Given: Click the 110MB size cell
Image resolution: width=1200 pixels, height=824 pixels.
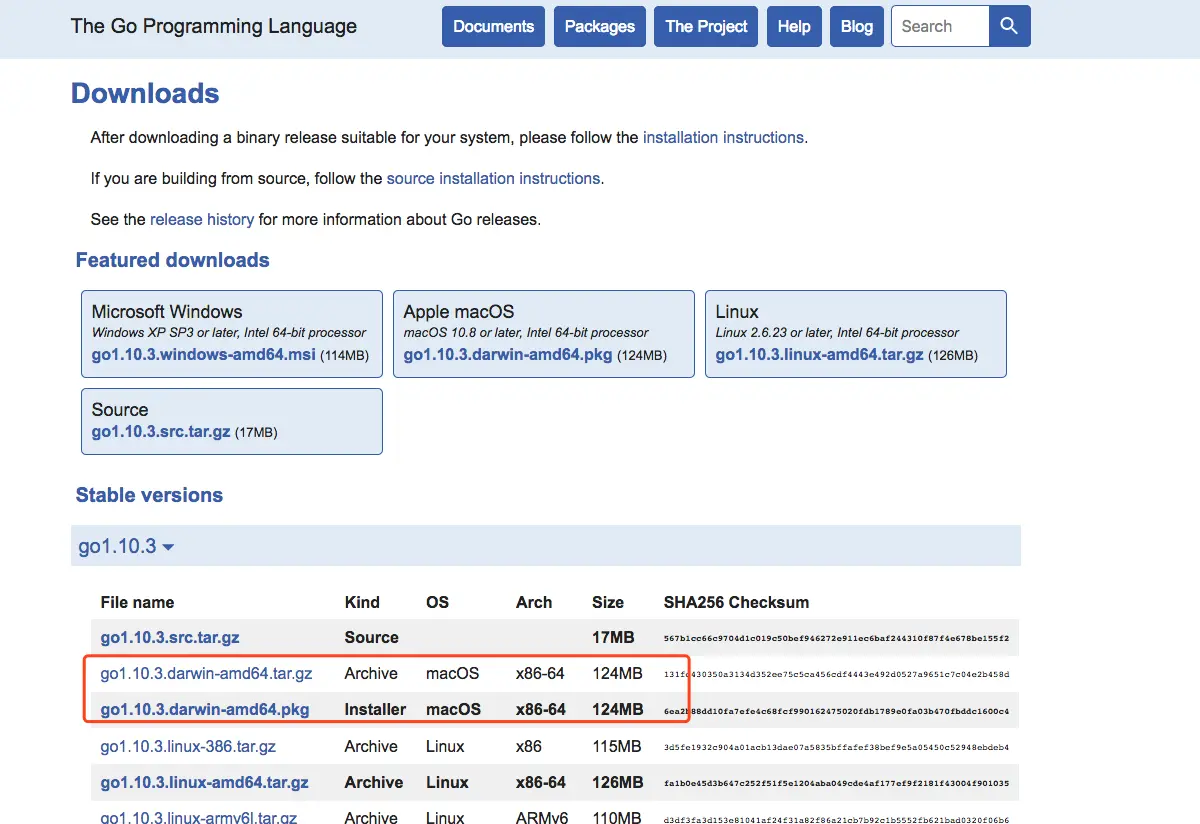Looking at the screenshot, I should tap(617, 817).
